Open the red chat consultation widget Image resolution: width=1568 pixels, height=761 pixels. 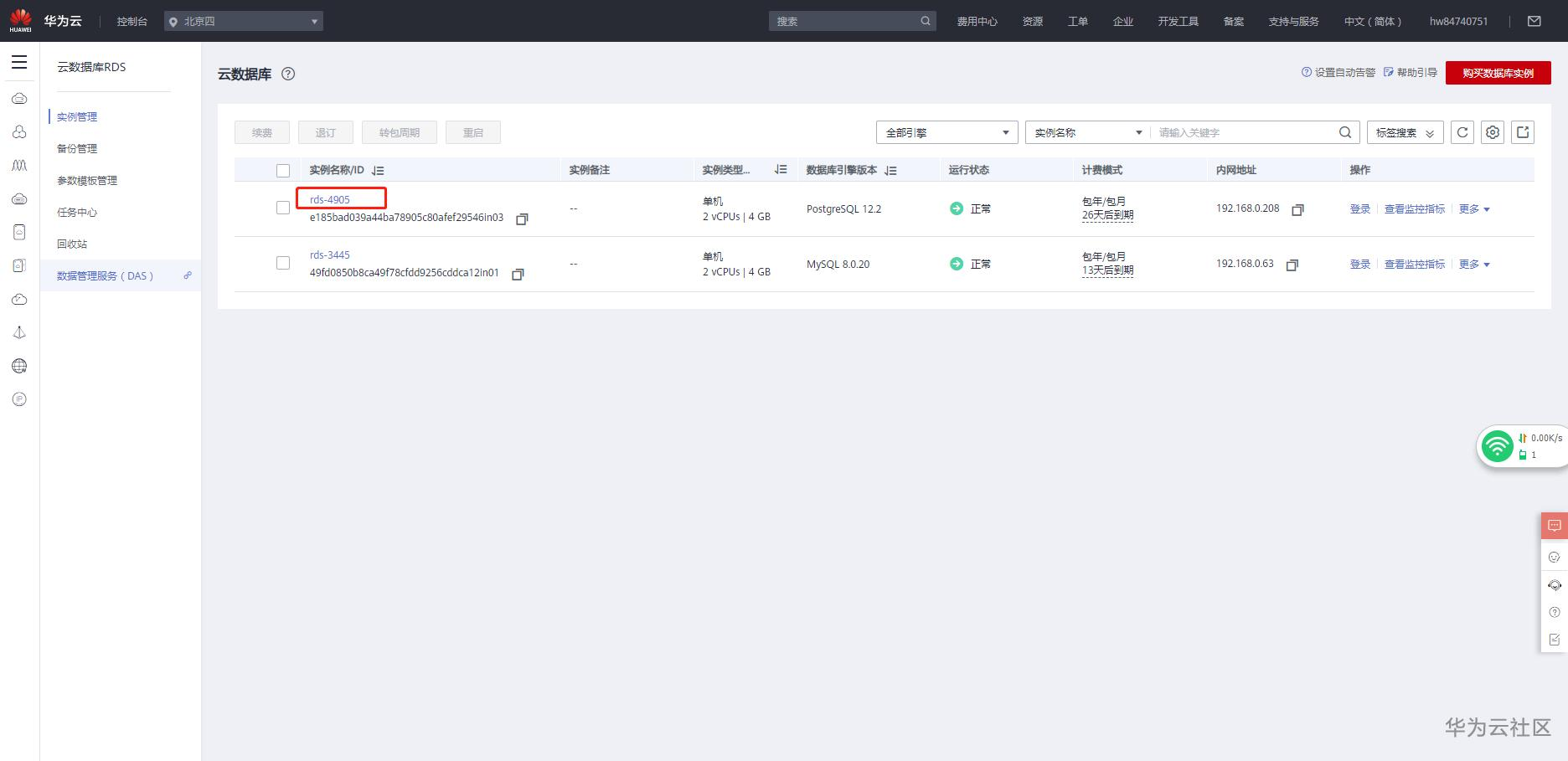point(1555,526)
